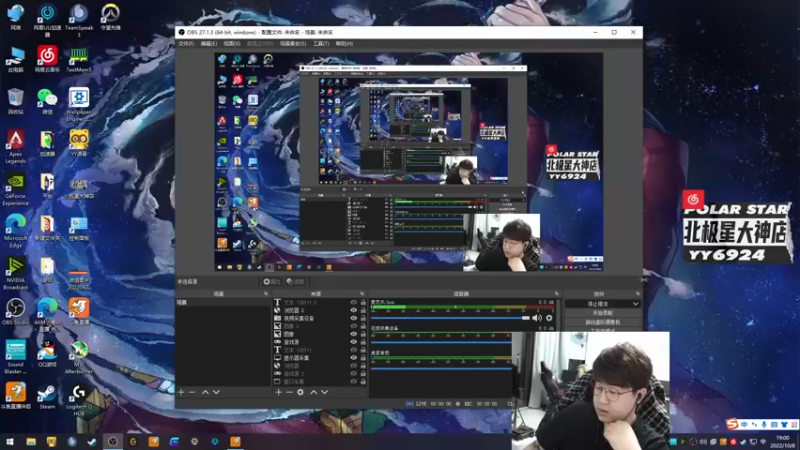Toggle the lock on the 显示器采集 source
800x450 pixels.
(x=363, y=358)
